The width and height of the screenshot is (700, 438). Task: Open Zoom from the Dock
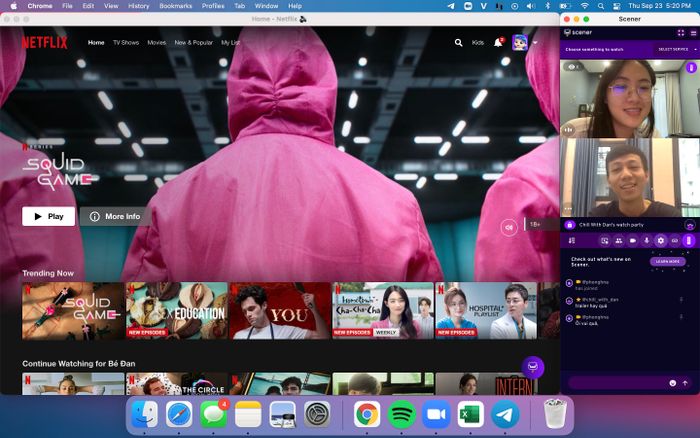point(436,415)
